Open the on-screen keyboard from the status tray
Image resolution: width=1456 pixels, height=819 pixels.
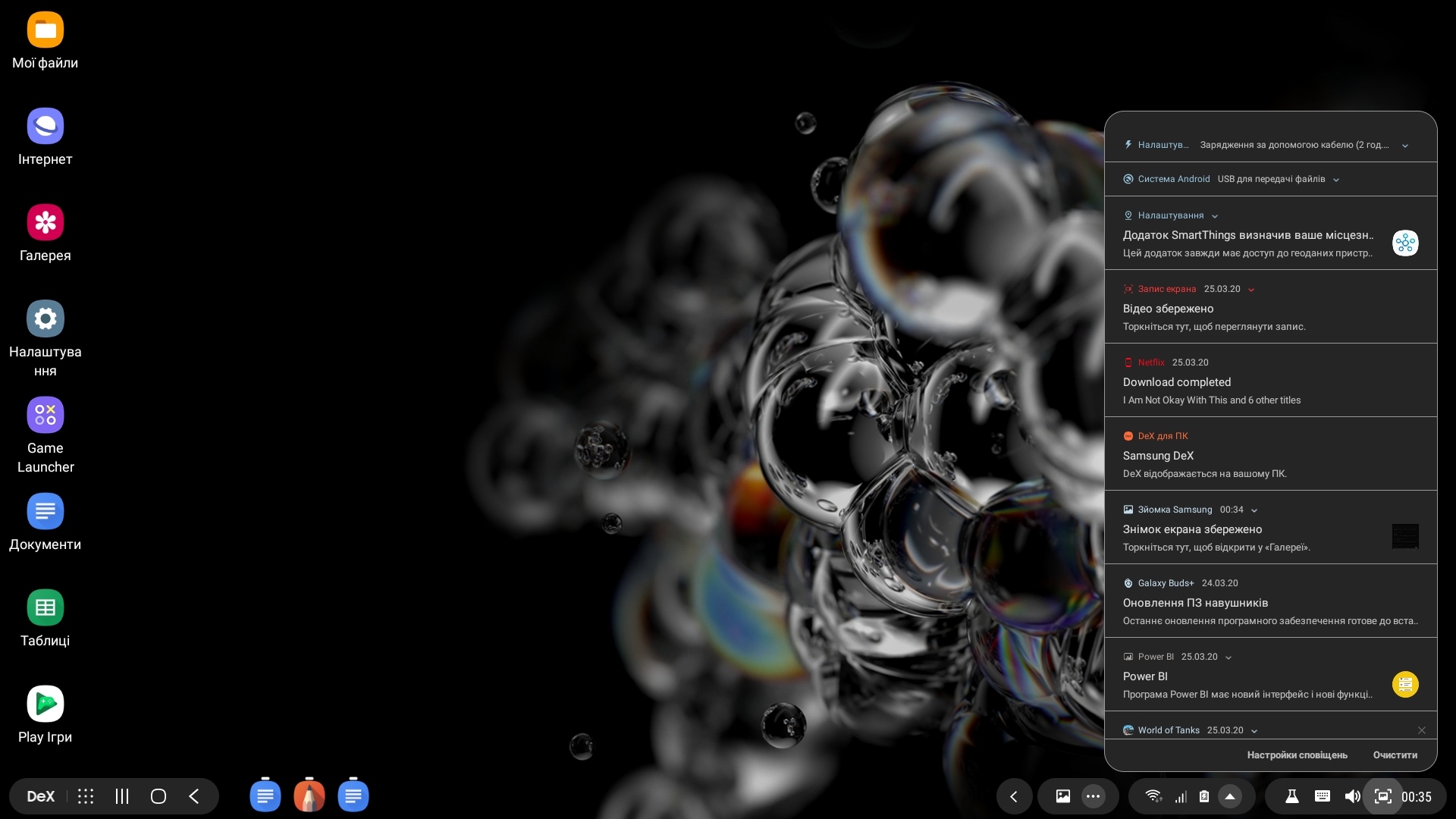click(1322, 796)
